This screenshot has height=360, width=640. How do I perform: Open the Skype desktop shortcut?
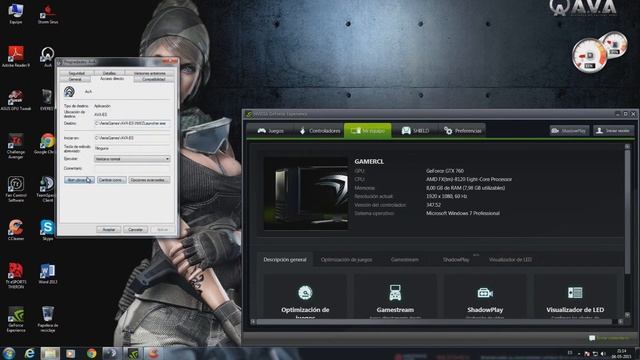(47, 230)
